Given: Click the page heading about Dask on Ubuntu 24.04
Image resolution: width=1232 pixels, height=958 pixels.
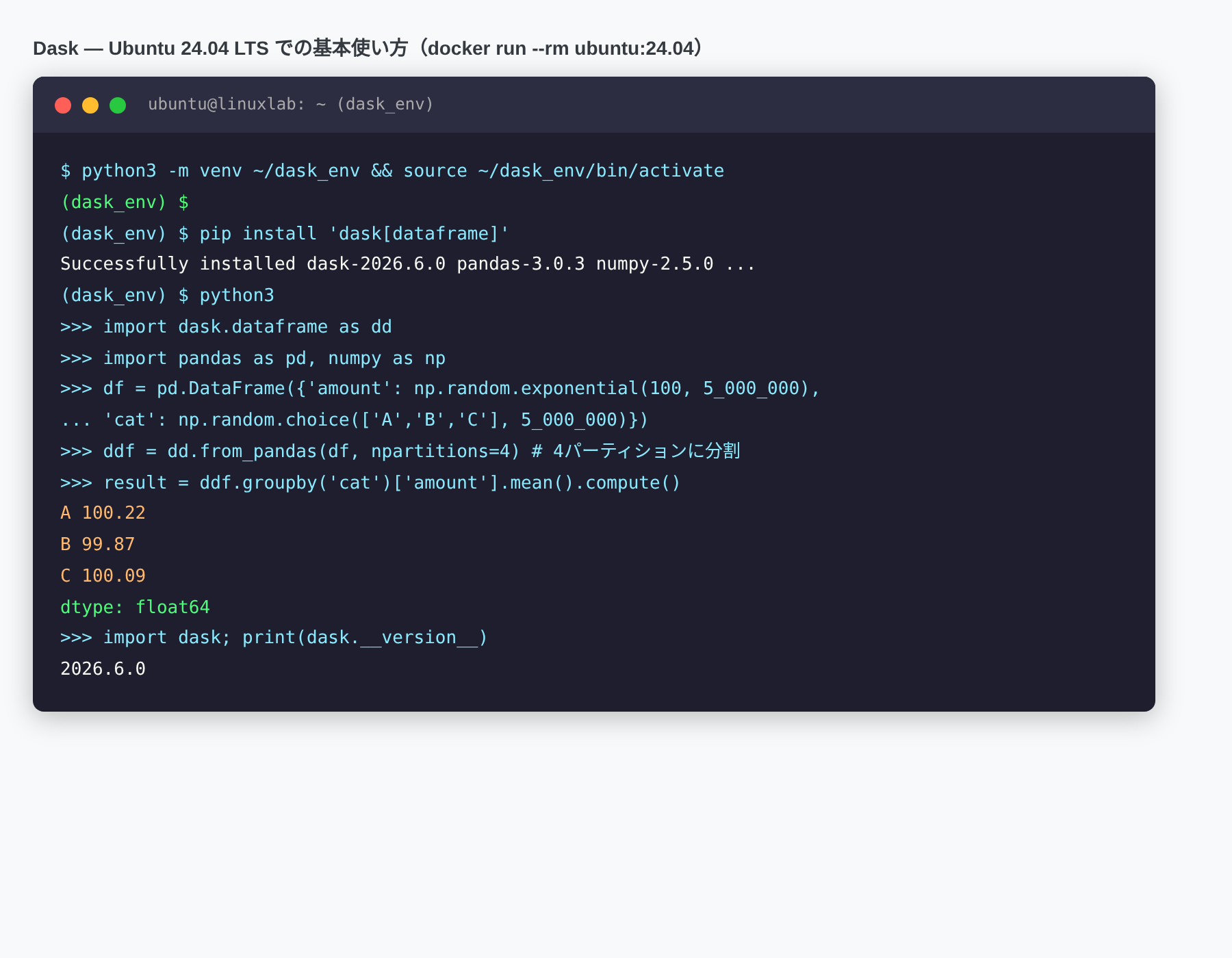Looking at the screenshot, I should [370, 48].
